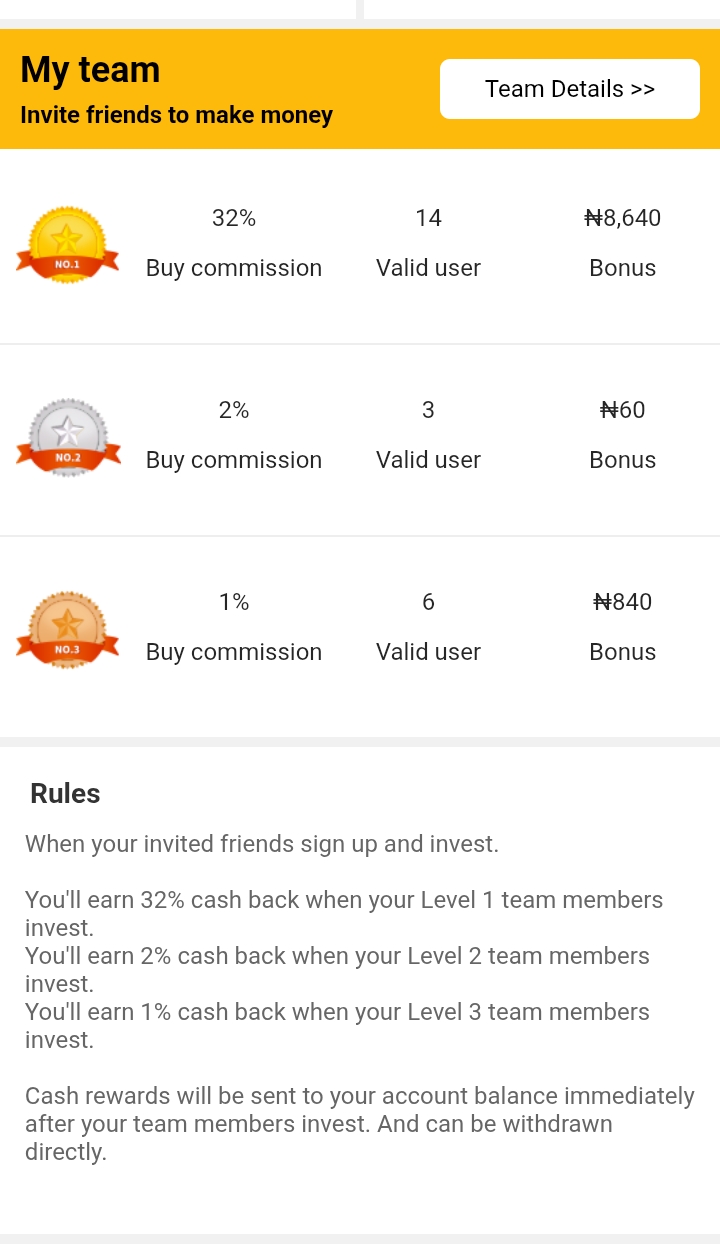The height and width of the screenshot is (1244, 720).
Task: Select the 14 Valid user count
Action: (428, 218)
